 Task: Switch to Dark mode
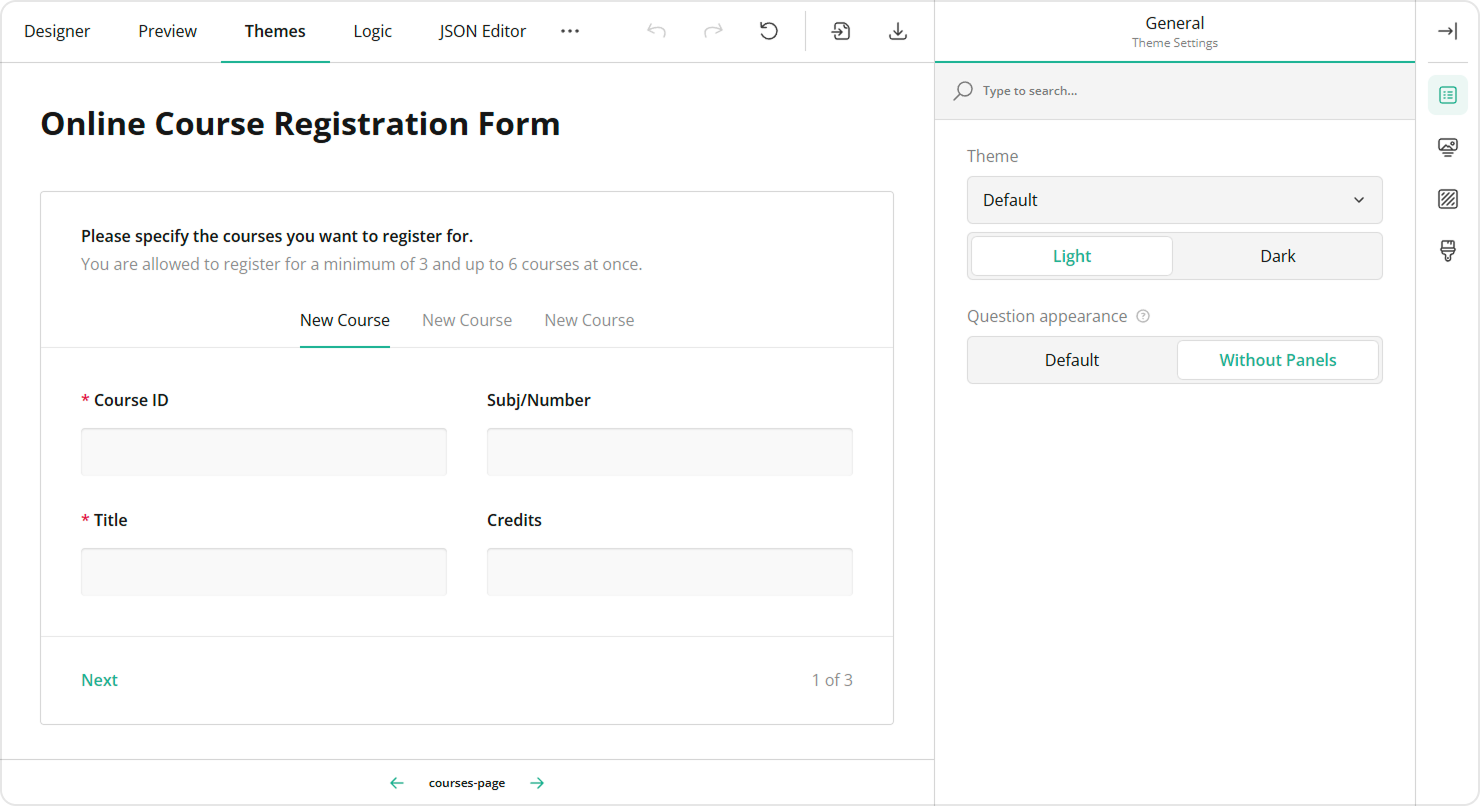coord(1277,256)
